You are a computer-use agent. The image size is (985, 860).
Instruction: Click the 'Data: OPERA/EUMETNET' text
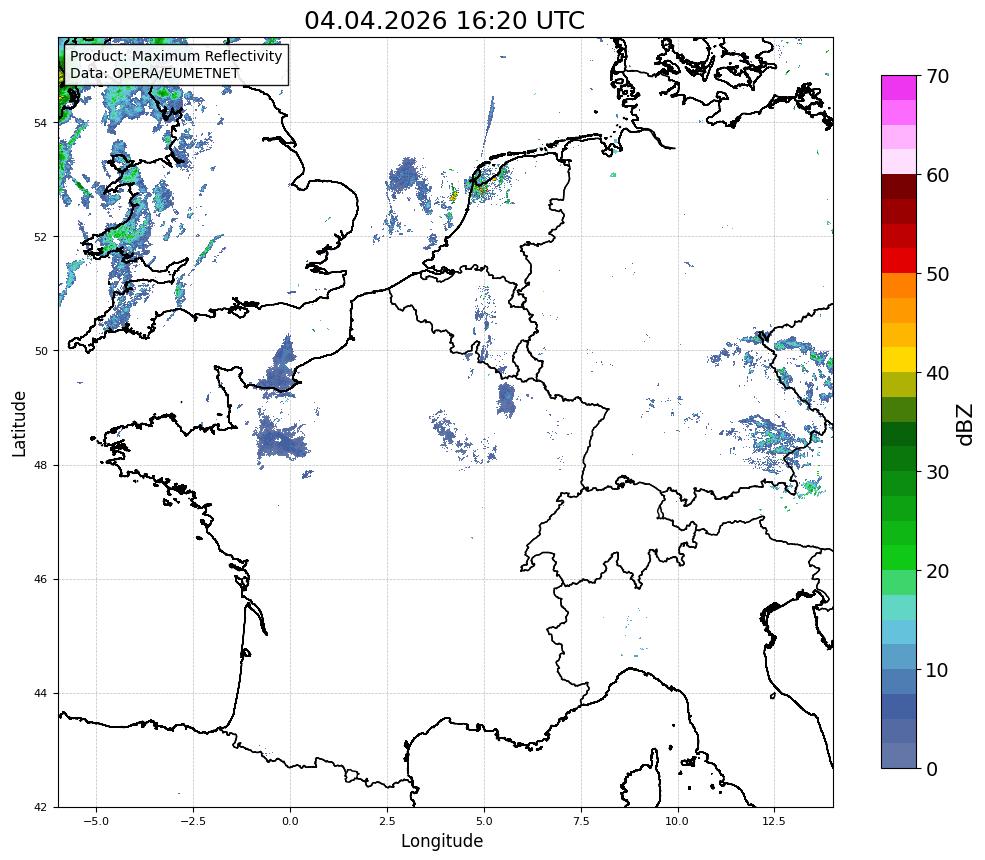click(155, 73)
